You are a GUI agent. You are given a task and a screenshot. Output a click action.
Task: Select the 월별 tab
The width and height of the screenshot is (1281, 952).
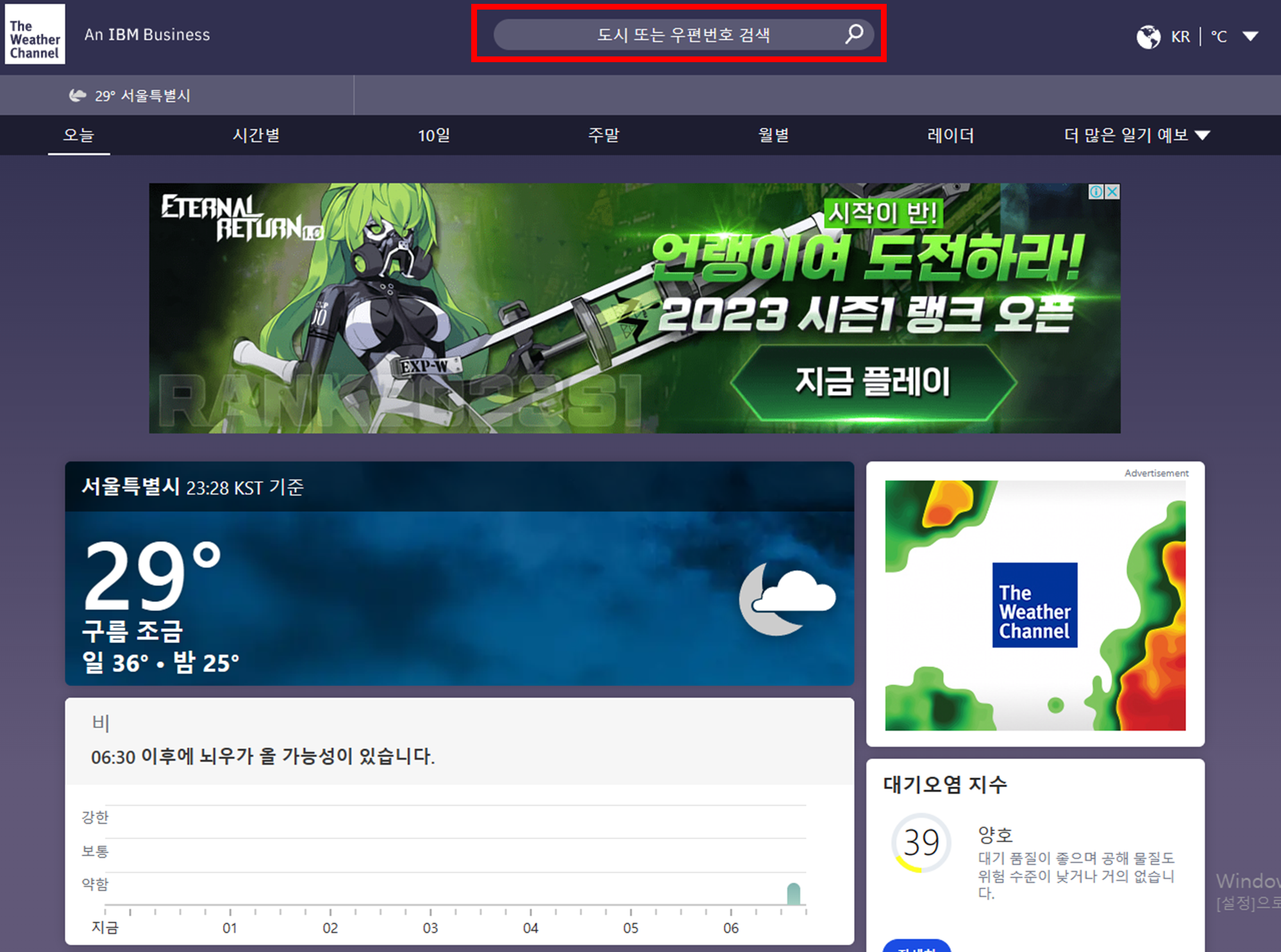pos(774,135)
